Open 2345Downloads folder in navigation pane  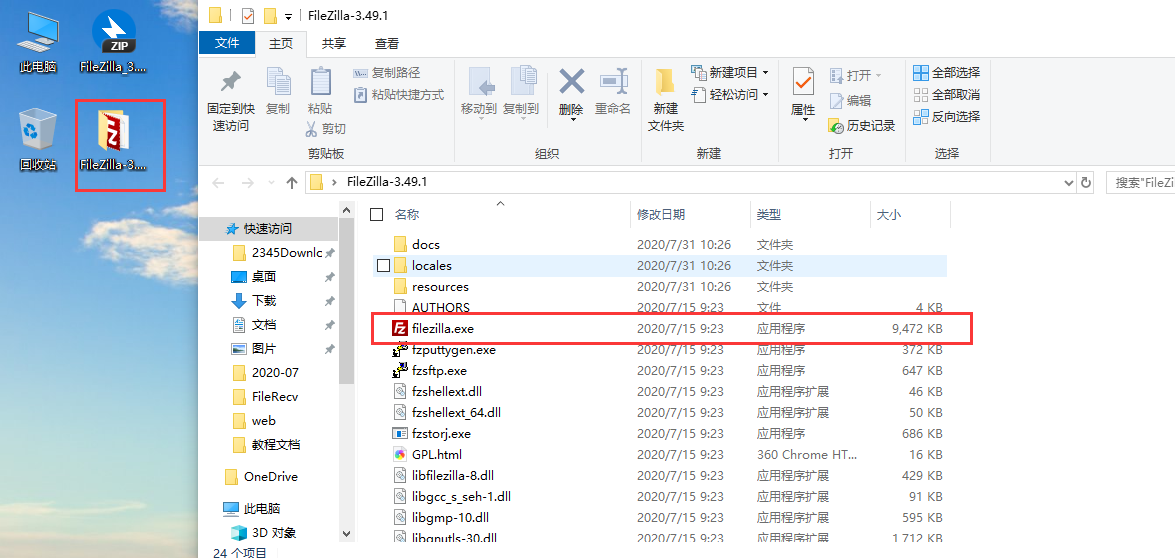click(277, 252)
